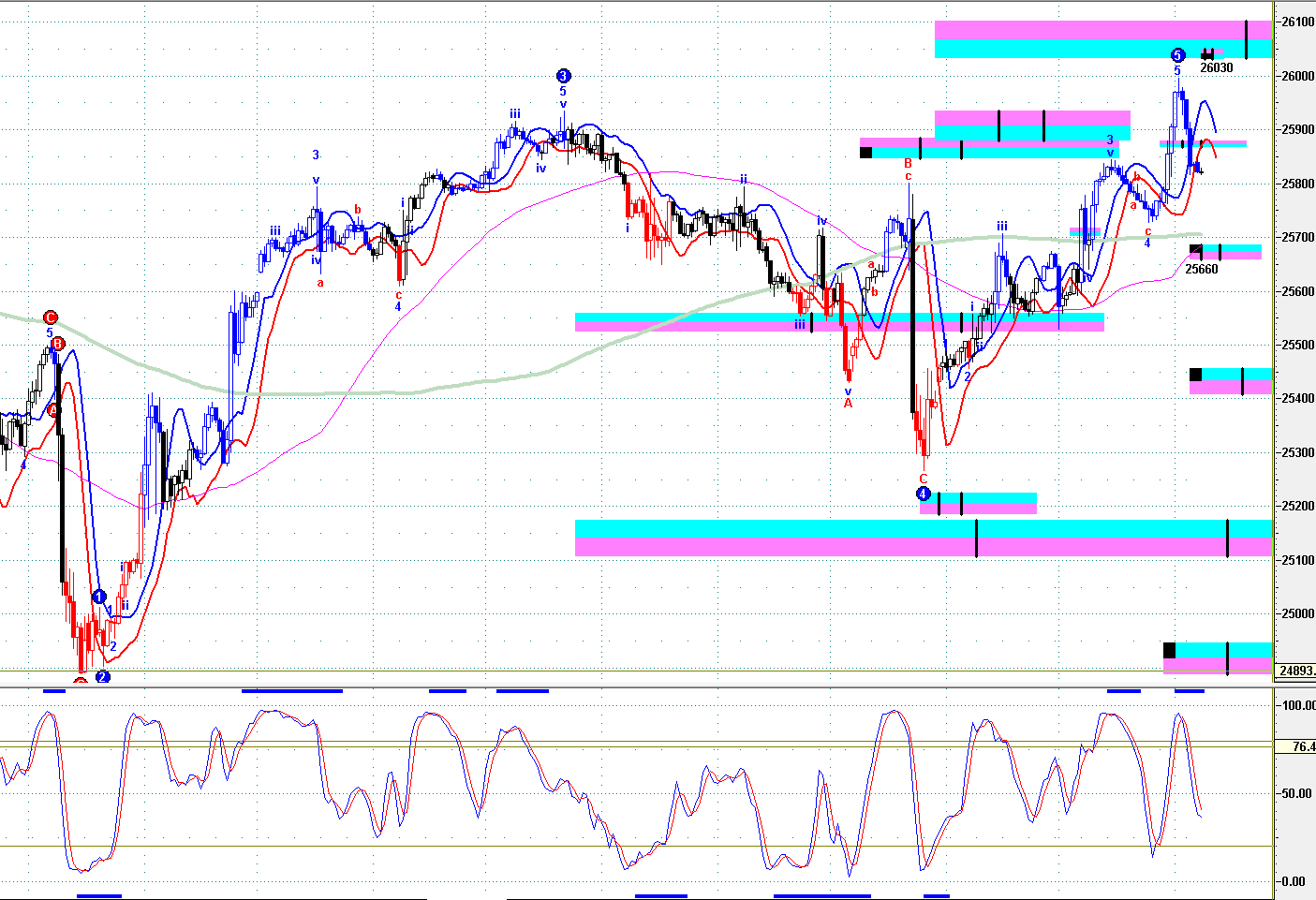Viewport: 1316px width, 900px height.
Task: Click the blue circled wave 3 marker
Action: coord(563,76)
